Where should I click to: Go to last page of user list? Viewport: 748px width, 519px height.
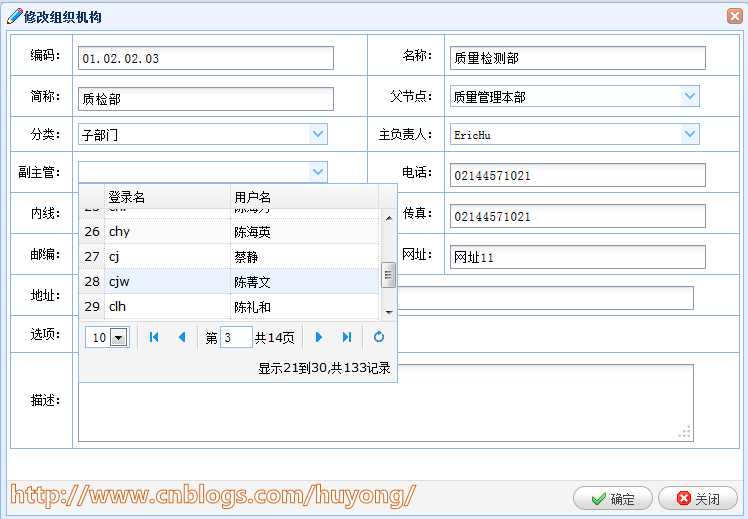pyautogui.click(x=347, y=337)
